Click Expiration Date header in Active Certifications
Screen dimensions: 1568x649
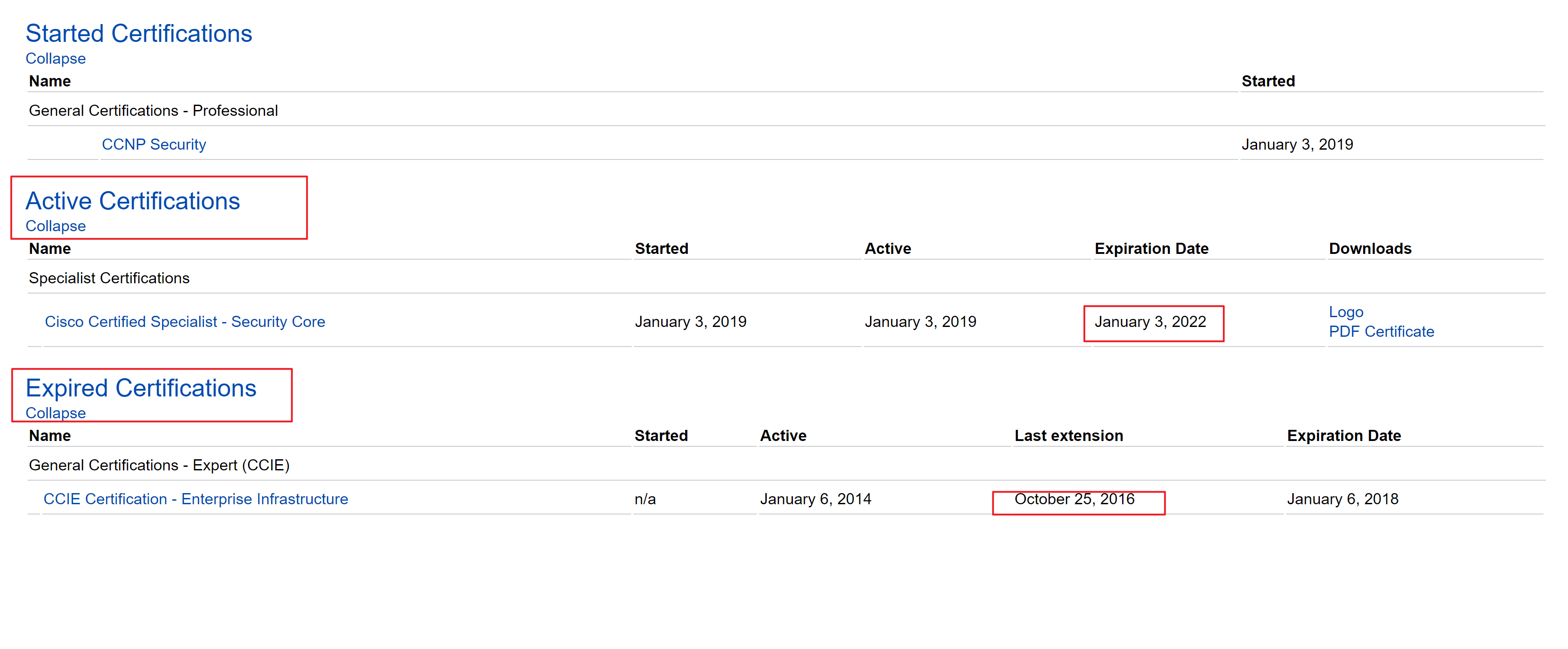1151,249
